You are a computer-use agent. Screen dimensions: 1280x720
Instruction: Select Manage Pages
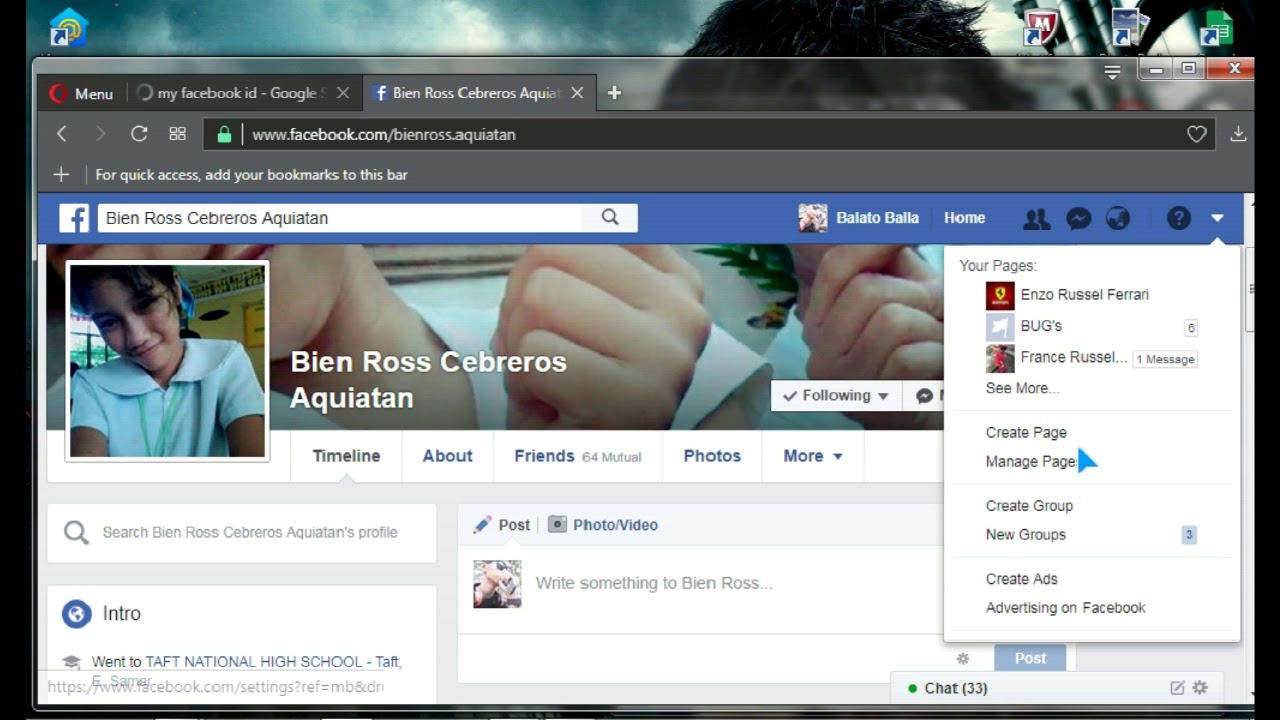point(1032,461)
